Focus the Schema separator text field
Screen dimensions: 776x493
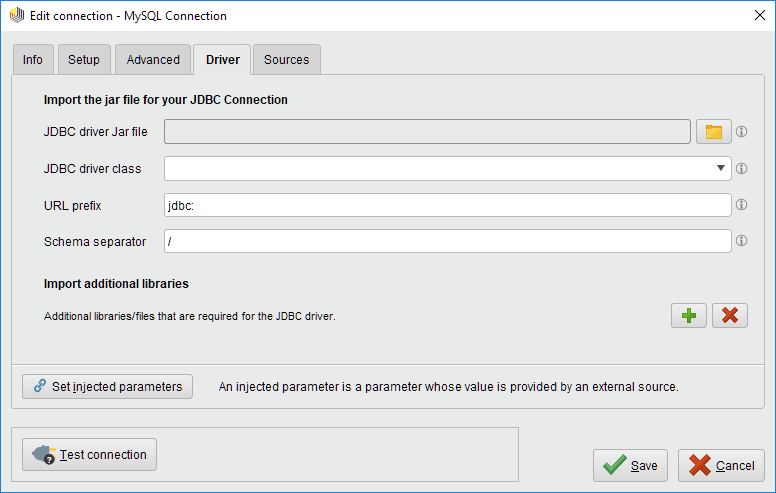[x=447, y=241]
